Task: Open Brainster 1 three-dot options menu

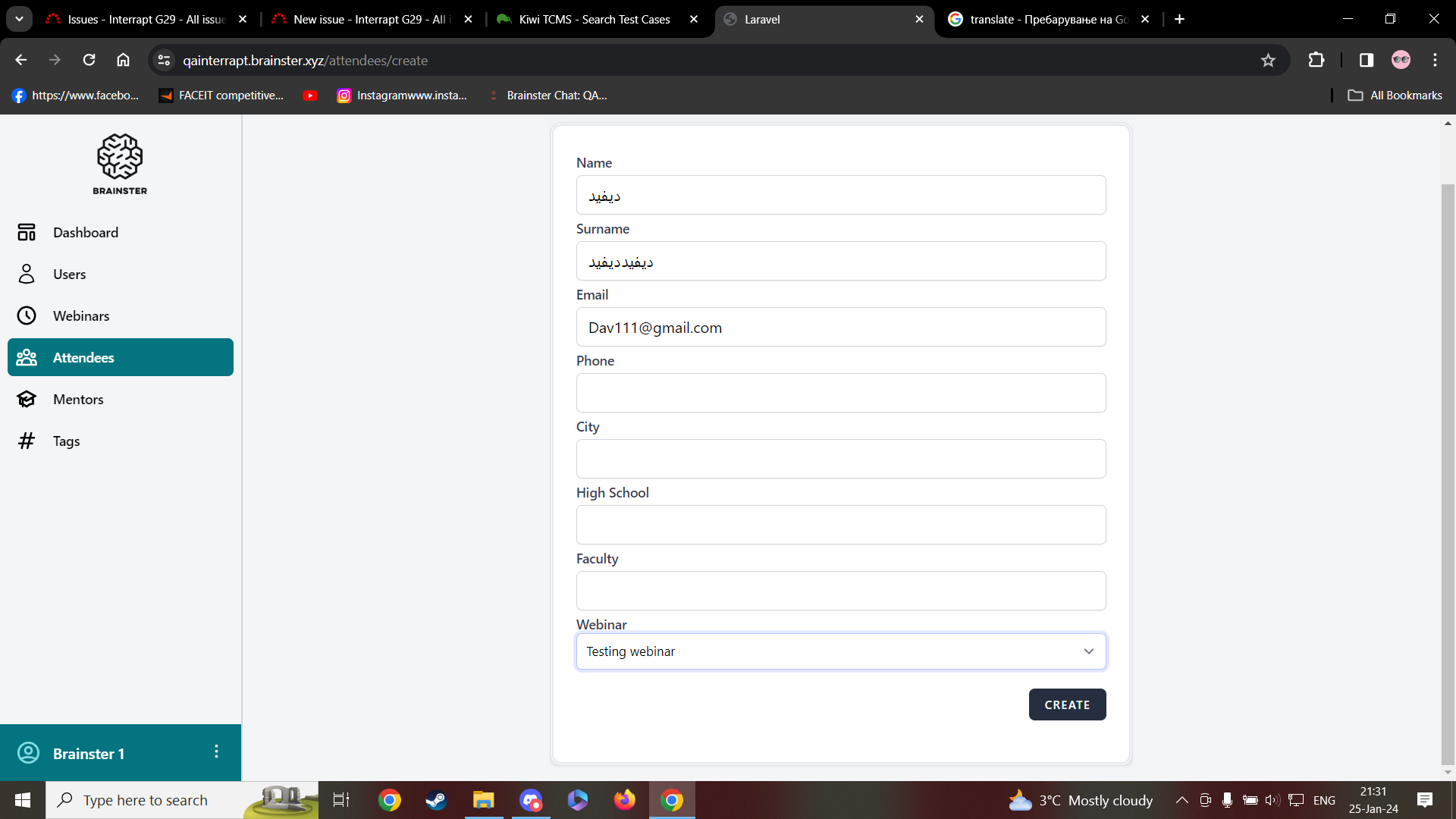Action: click(216, 752)
